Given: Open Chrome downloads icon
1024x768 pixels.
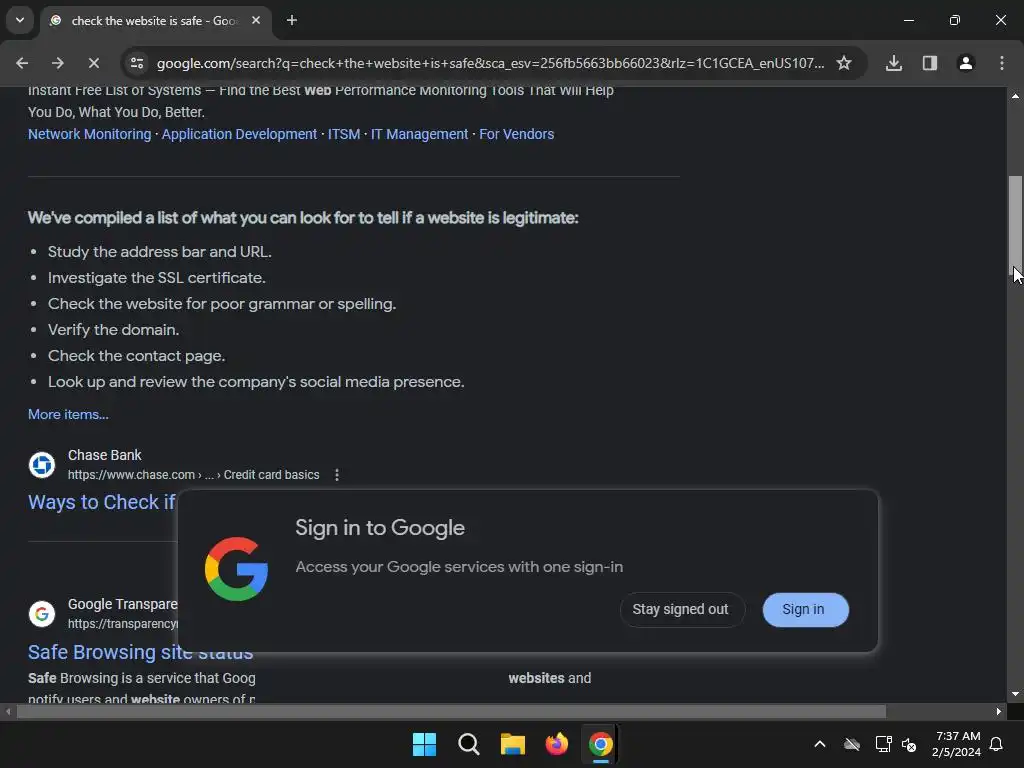Looking at the screenshot, I should coord(894,63).
